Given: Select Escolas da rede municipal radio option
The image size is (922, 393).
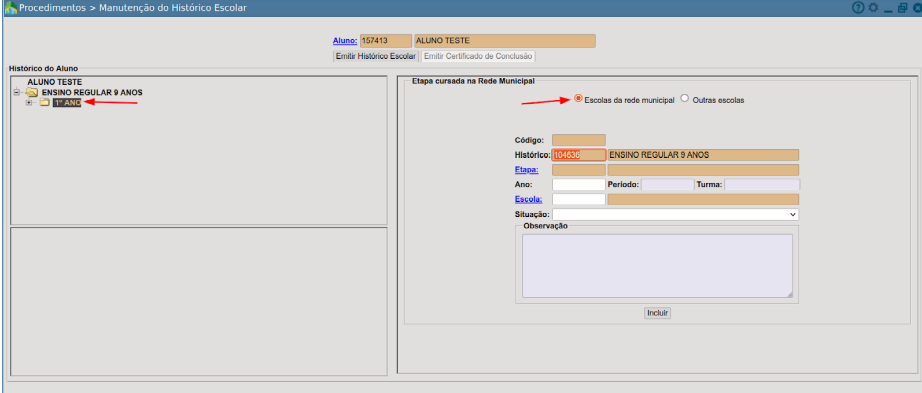Looking at the screenshot, I should point(578,99).
